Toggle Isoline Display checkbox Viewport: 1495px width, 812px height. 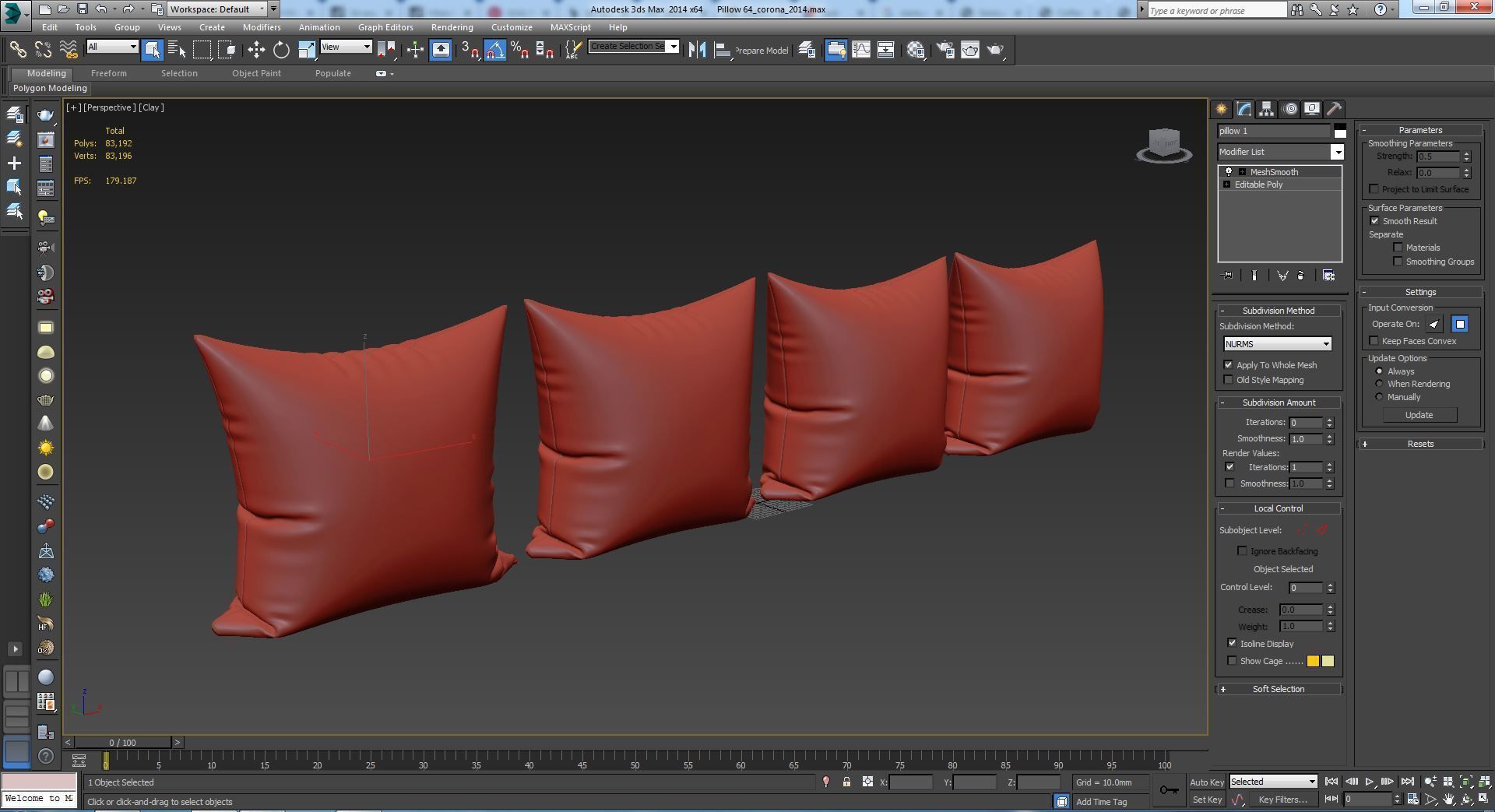click(1232, 643)
